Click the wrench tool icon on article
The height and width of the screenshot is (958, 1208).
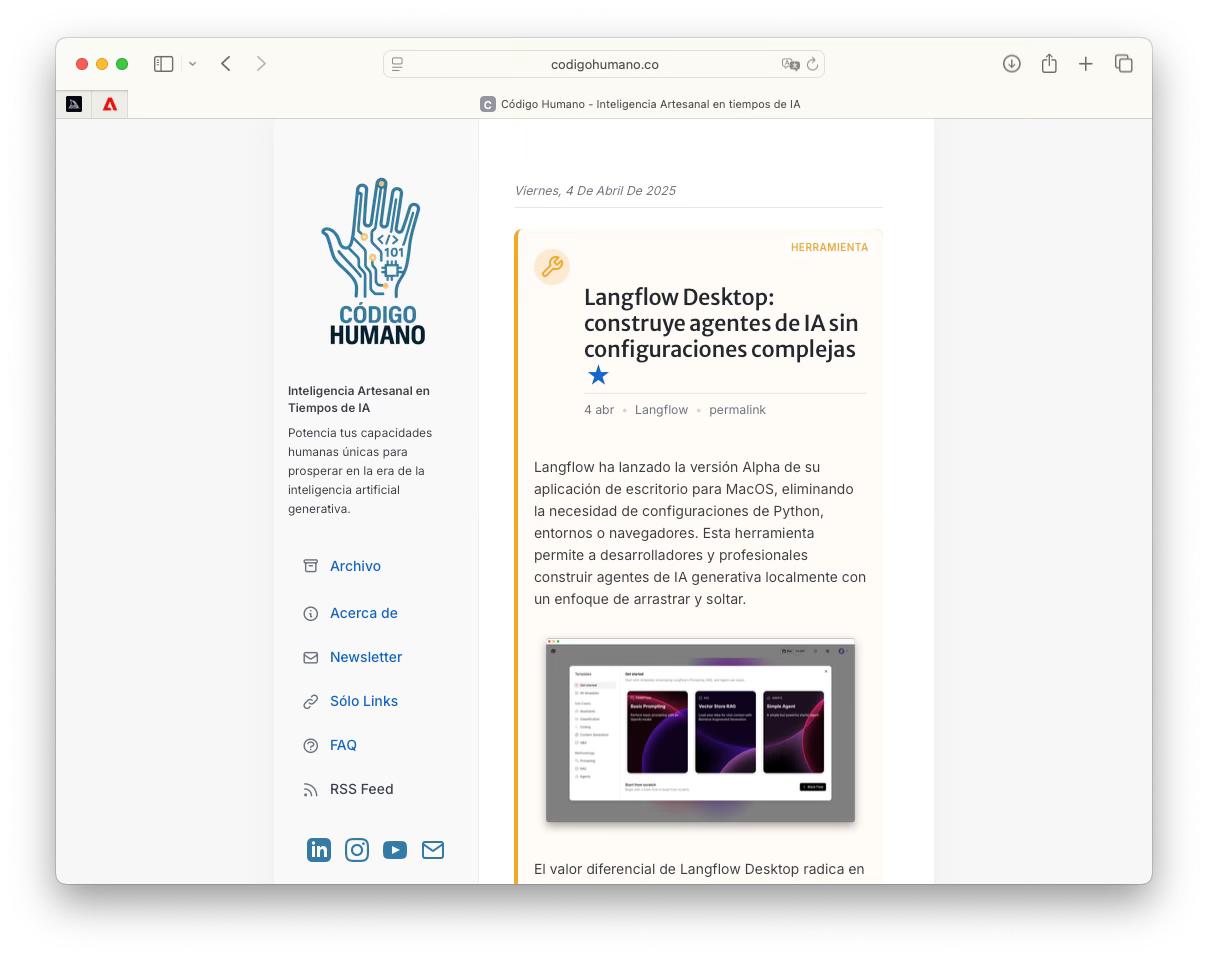(552, 267)
